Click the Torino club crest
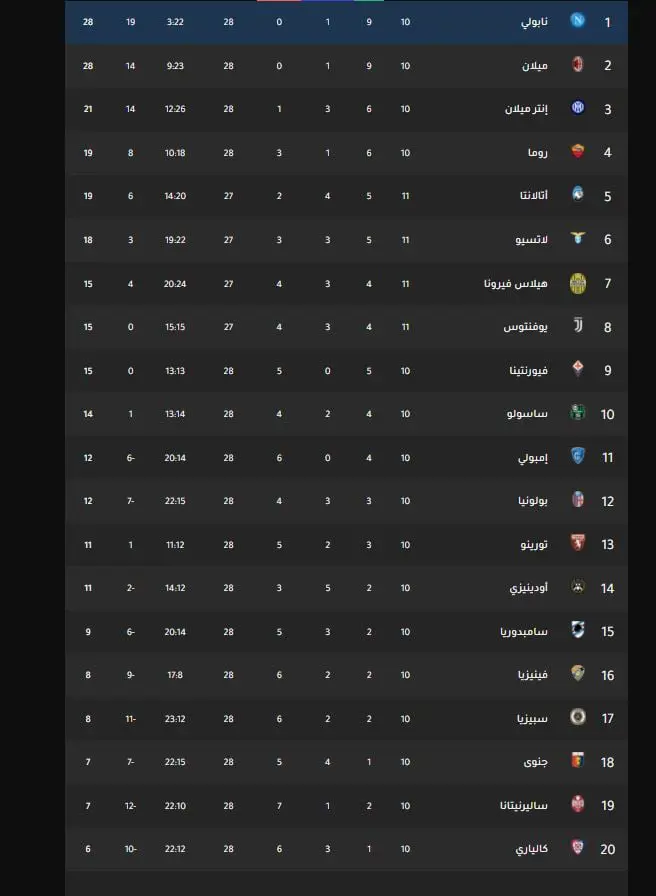The width and height of the screenshot is (656, 896). tap(578, 543)
